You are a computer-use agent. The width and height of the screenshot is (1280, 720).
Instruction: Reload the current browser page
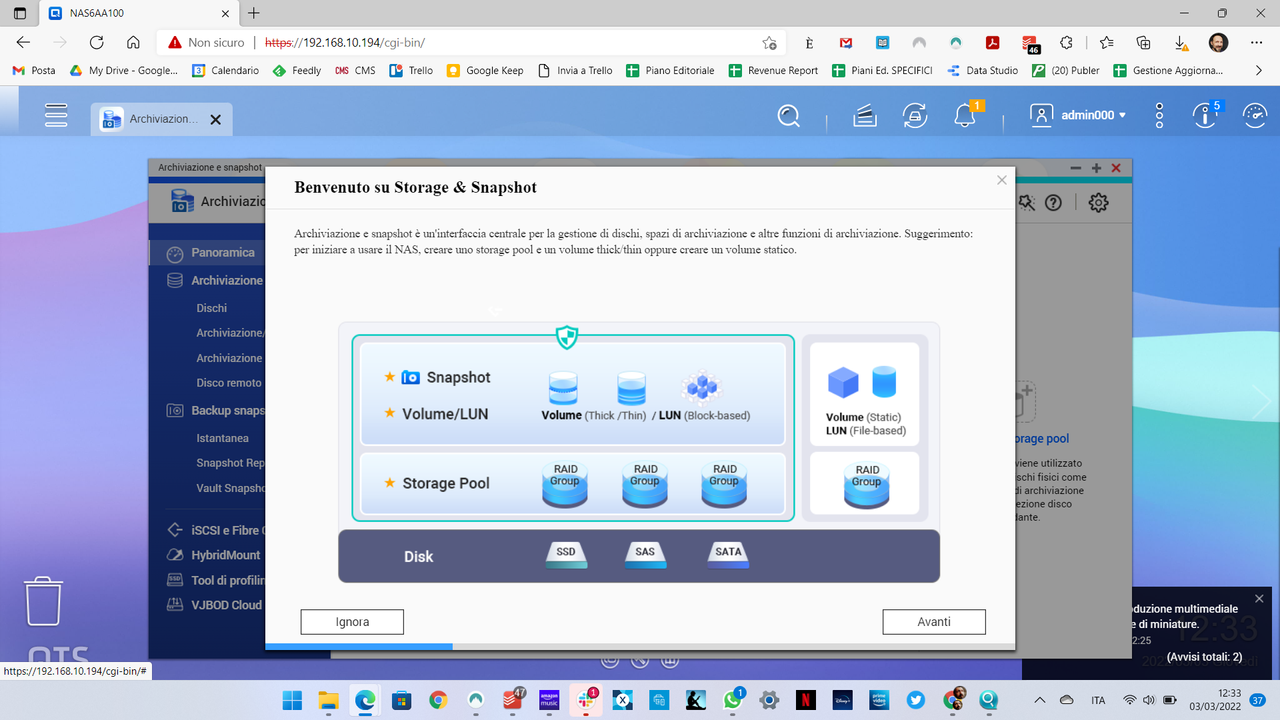(96, 43)
